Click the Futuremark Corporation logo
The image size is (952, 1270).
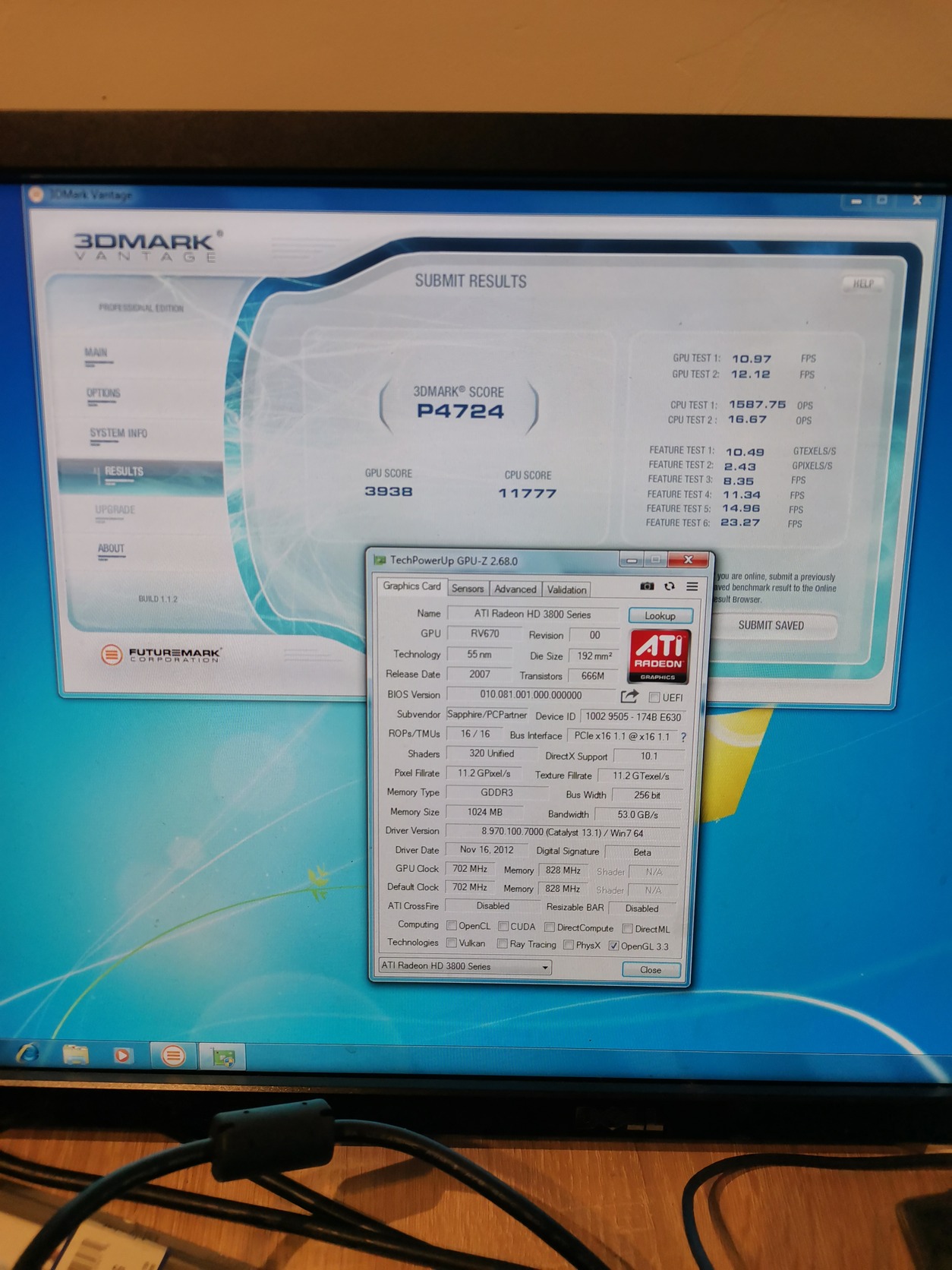[160, 654]
